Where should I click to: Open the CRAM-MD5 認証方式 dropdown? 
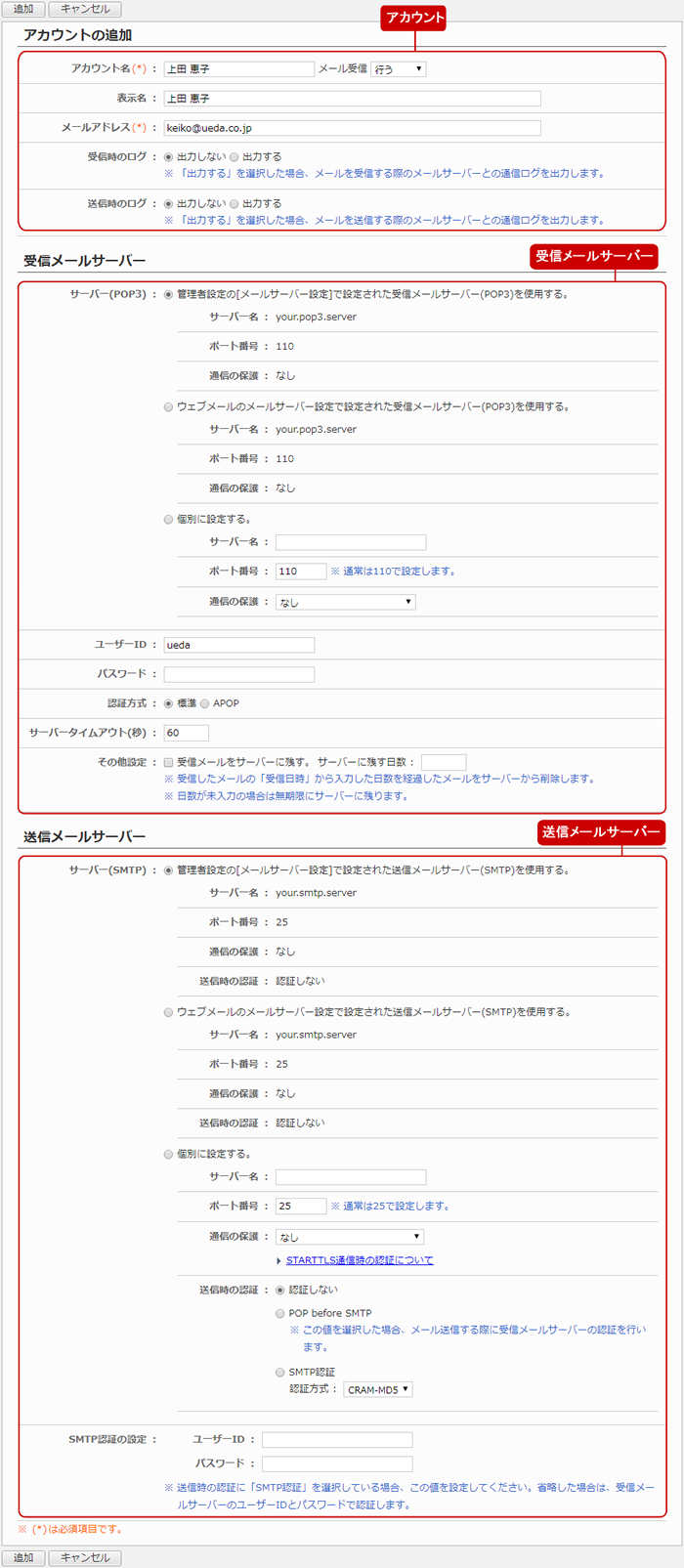click(378, 1389)
